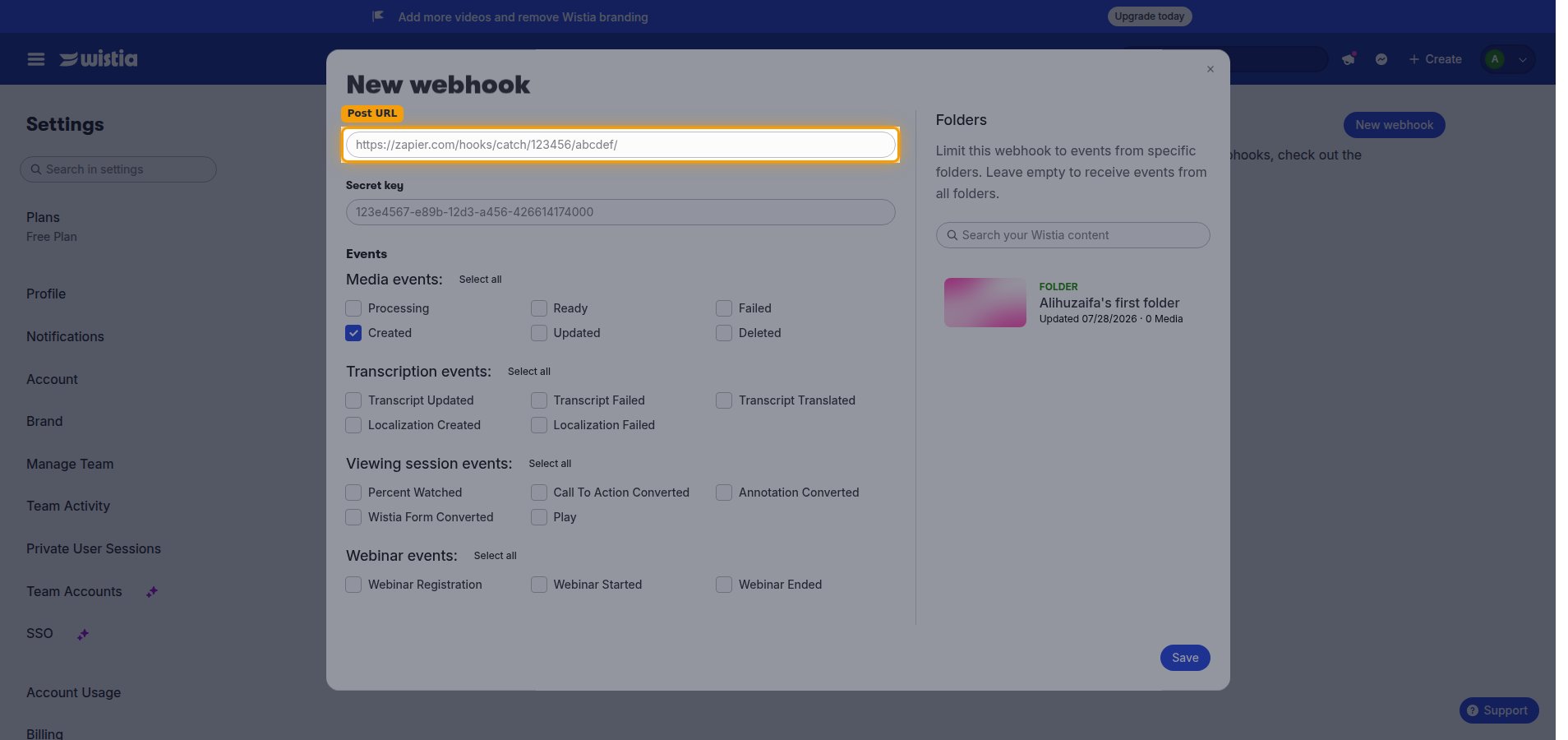Click Upgrade today button
The height and width of the screenshot is (740, 1568).
point(1150,16)
